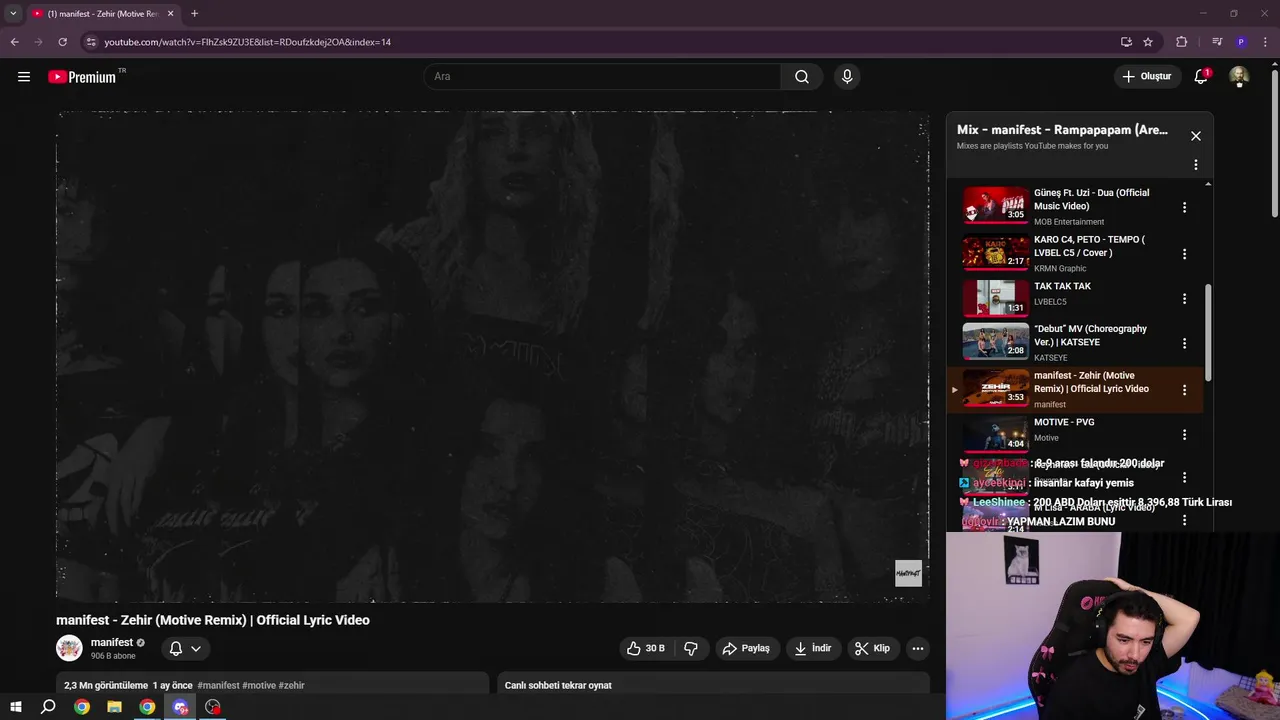Download video with İndir button
The height and width of the screenshot is (720, 1280).
pos(813,649)
